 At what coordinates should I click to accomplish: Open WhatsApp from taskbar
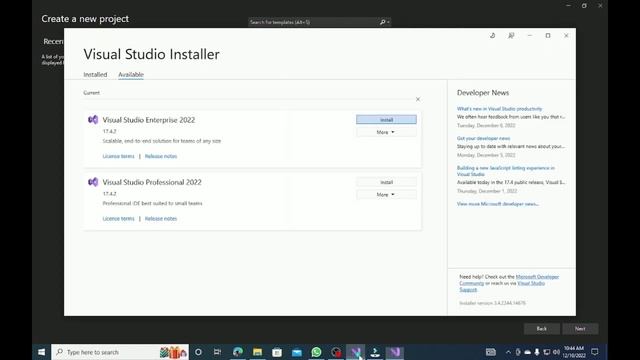pyautogui.click(x=316, y=352)
